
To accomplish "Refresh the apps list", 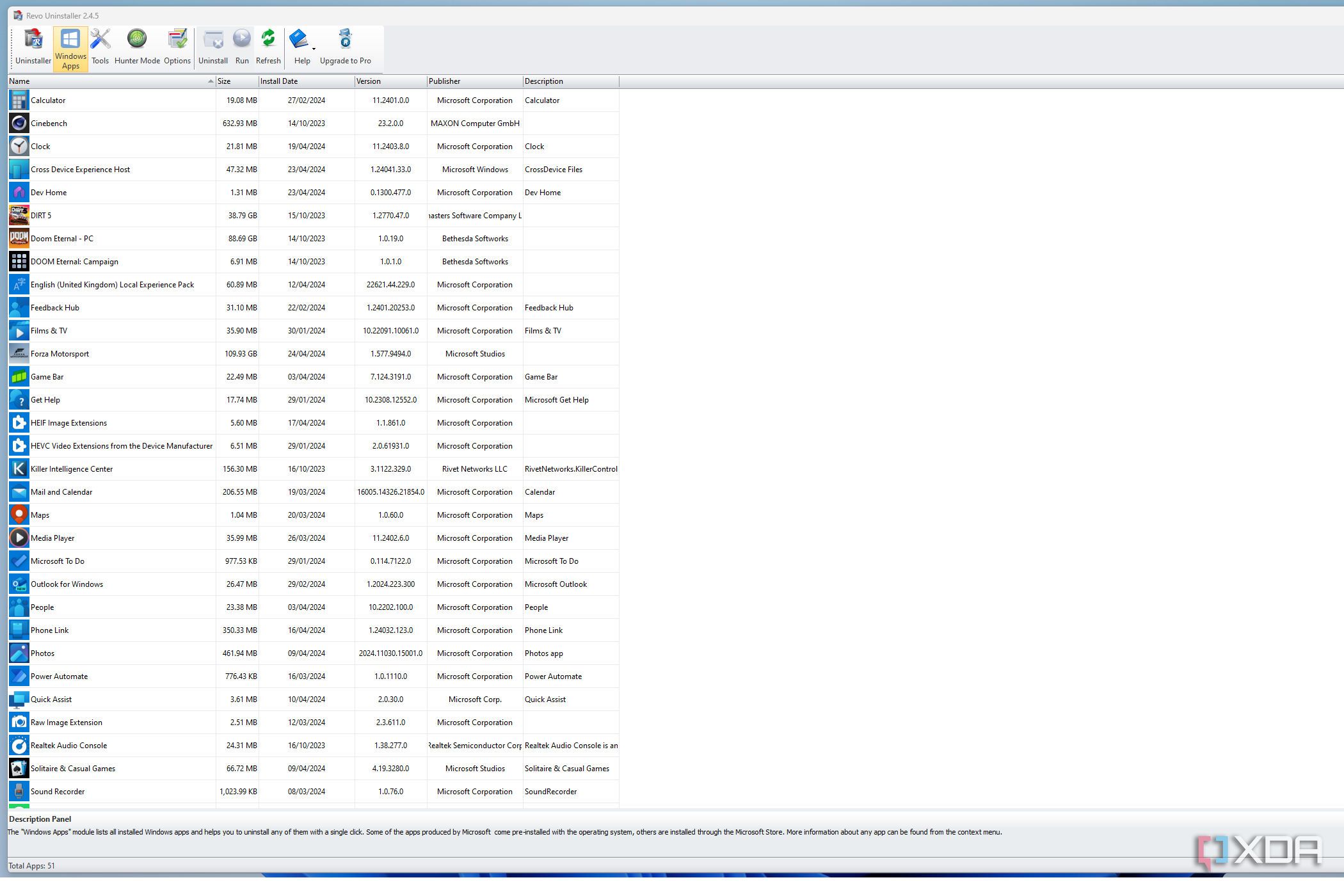I will tap(268, 47).
